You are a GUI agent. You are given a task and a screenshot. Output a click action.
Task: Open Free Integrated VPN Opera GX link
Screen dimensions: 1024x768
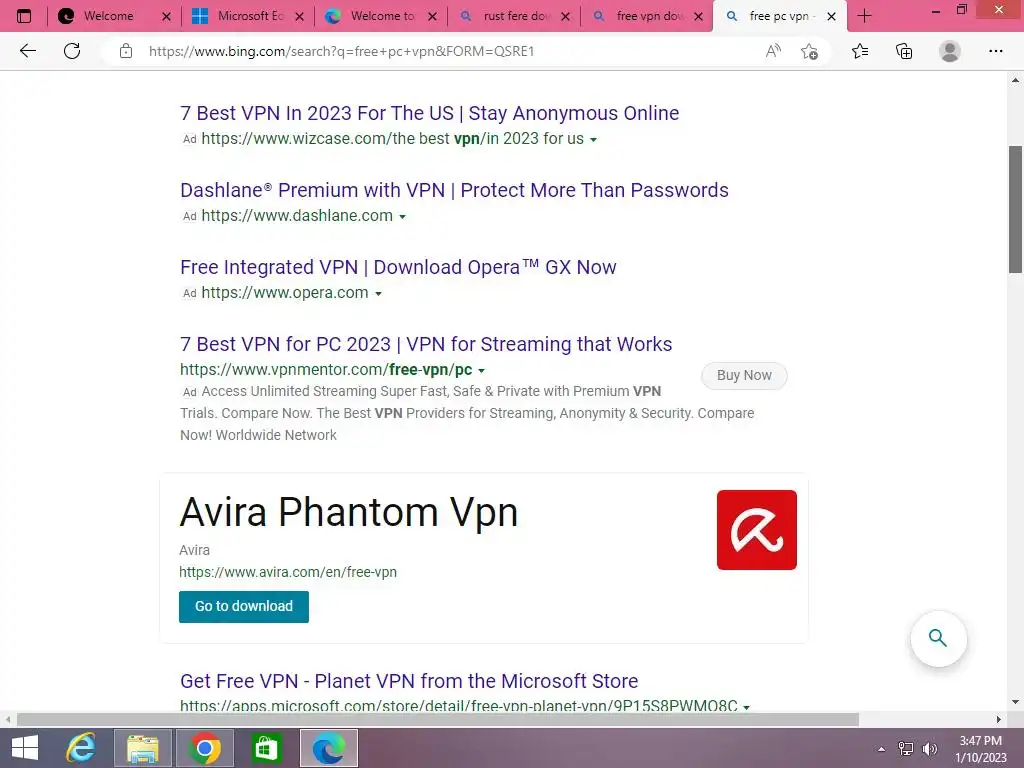[x=398, y=267]
